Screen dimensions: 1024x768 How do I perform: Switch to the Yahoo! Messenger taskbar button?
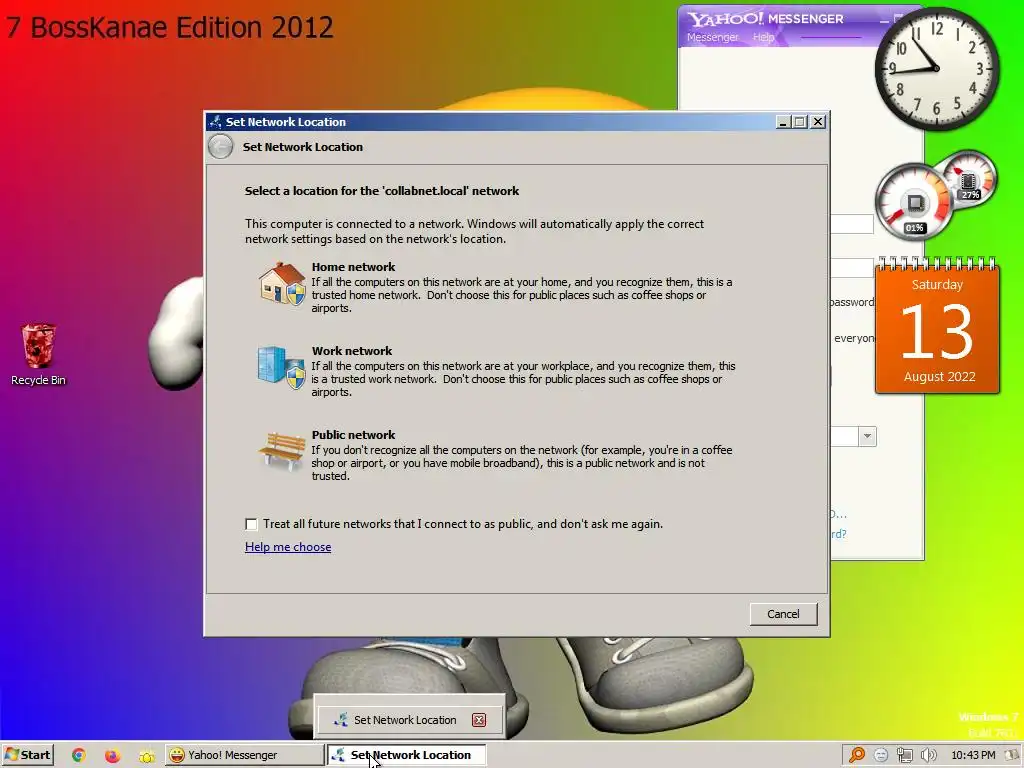click(x=244, y=755)
